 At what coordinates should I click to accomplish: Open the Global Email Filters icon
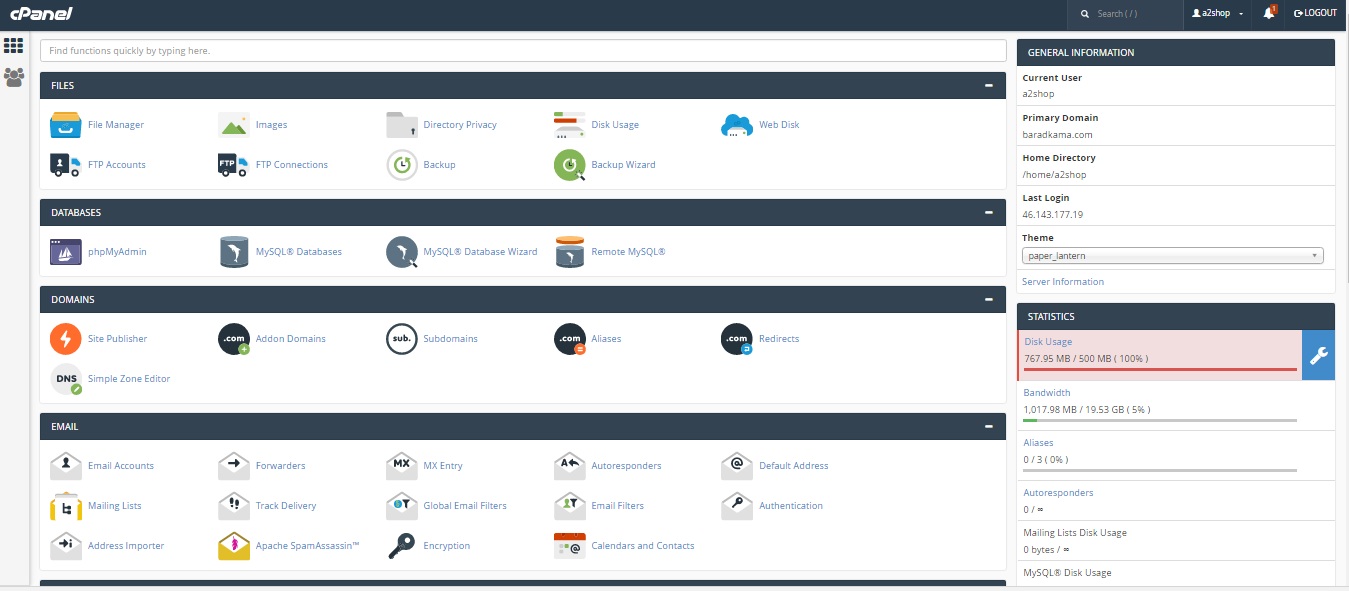[402, 506]
